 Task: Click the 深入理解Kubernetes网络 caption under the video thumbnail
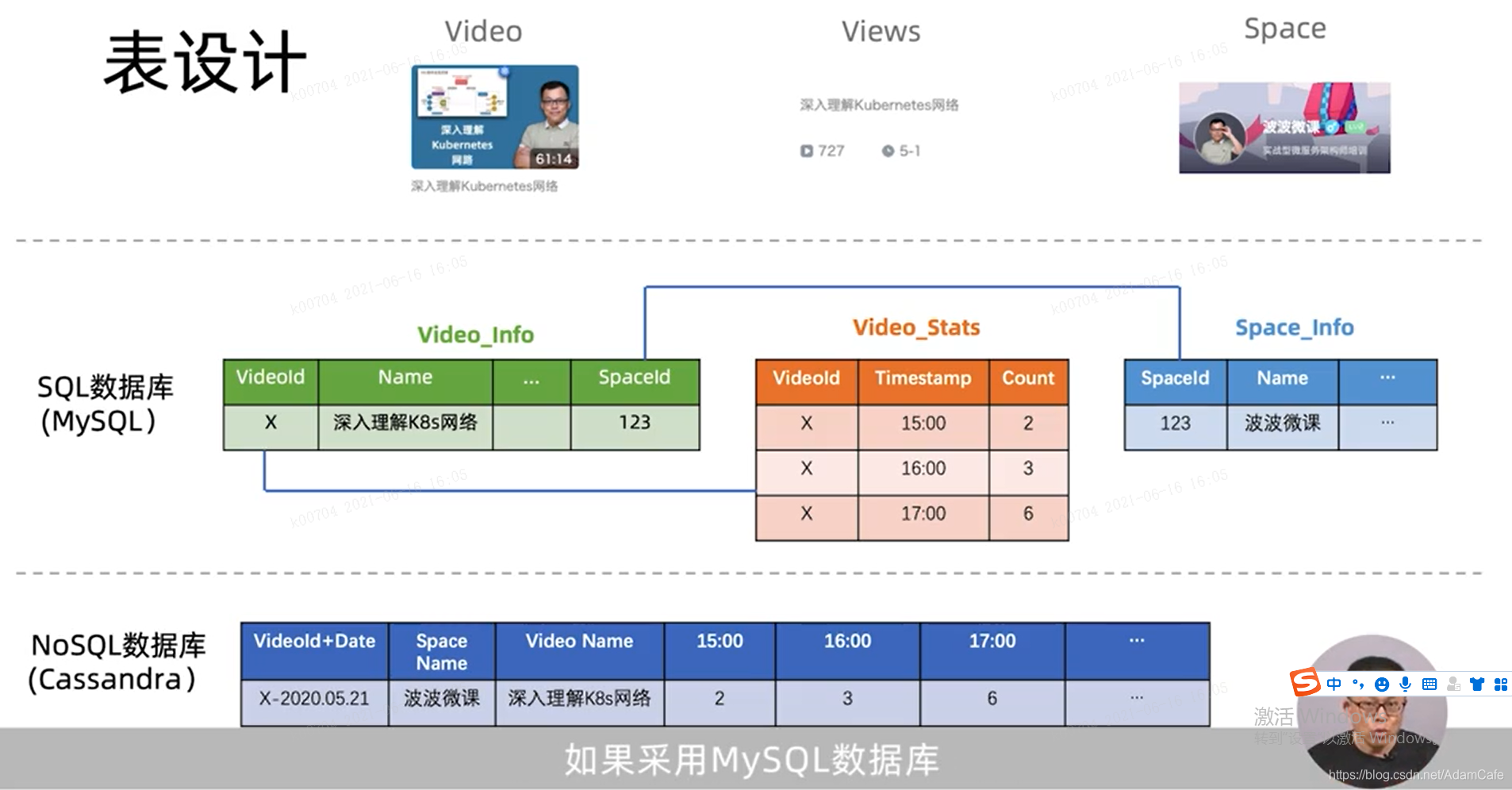[x=484, y=186]
